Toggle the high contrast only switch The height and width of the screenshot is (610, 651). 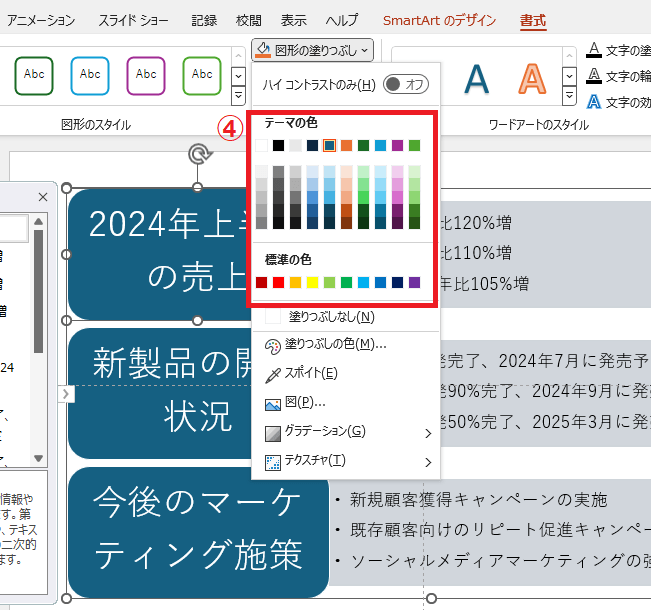pyautogui.click(x=406, y=84)
